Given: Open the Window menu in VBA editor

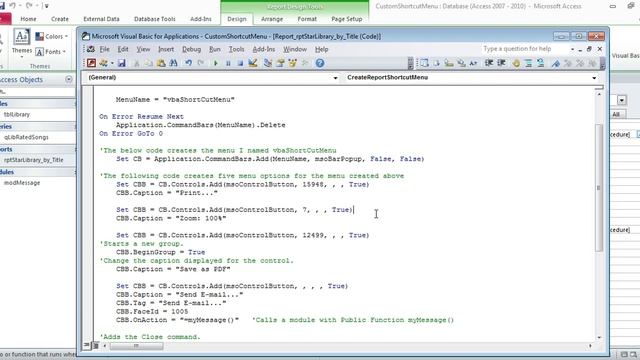Looking at the screenshot, I should (x=295, y=49).
